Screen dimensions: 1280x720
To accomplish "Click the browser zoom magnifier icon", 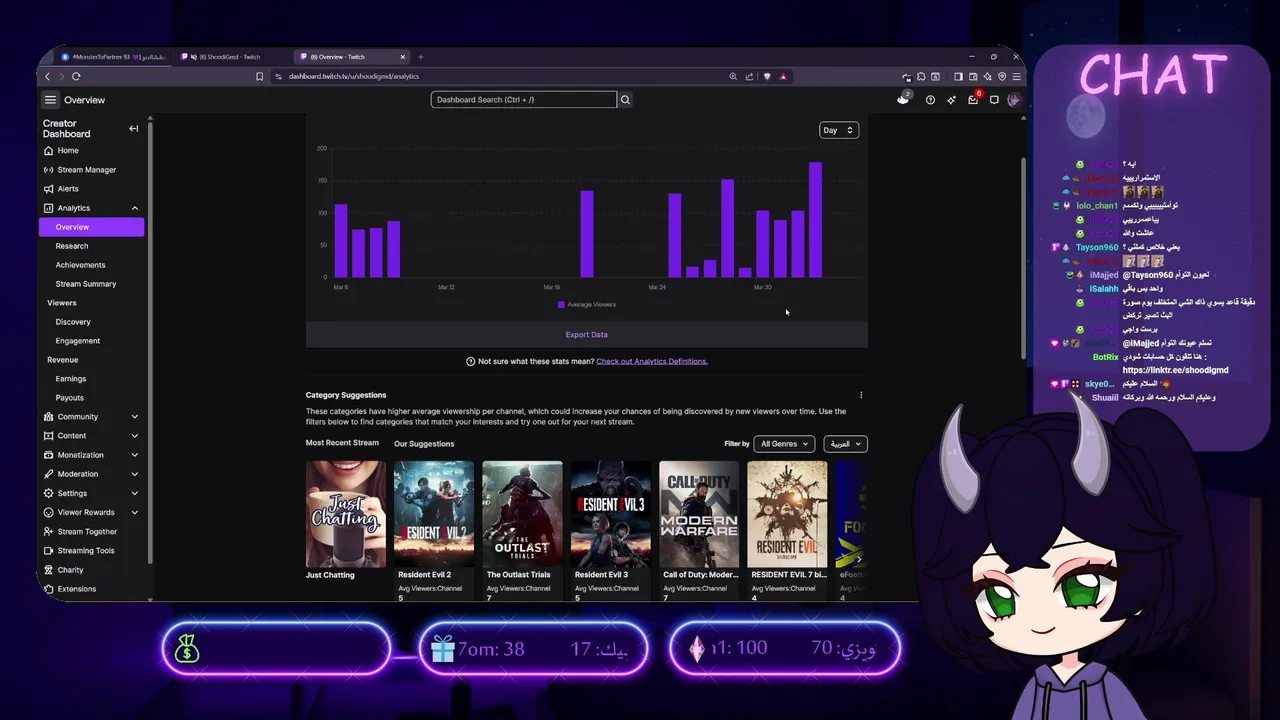I will (733, 76).
